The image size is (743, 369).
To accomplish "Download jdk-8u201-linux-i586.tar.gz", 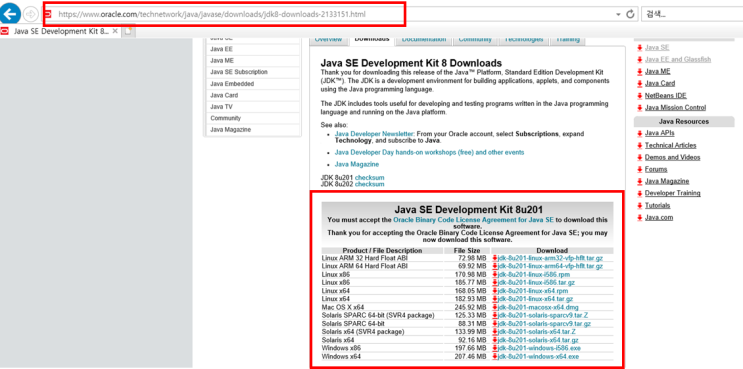I will point(536,283).
